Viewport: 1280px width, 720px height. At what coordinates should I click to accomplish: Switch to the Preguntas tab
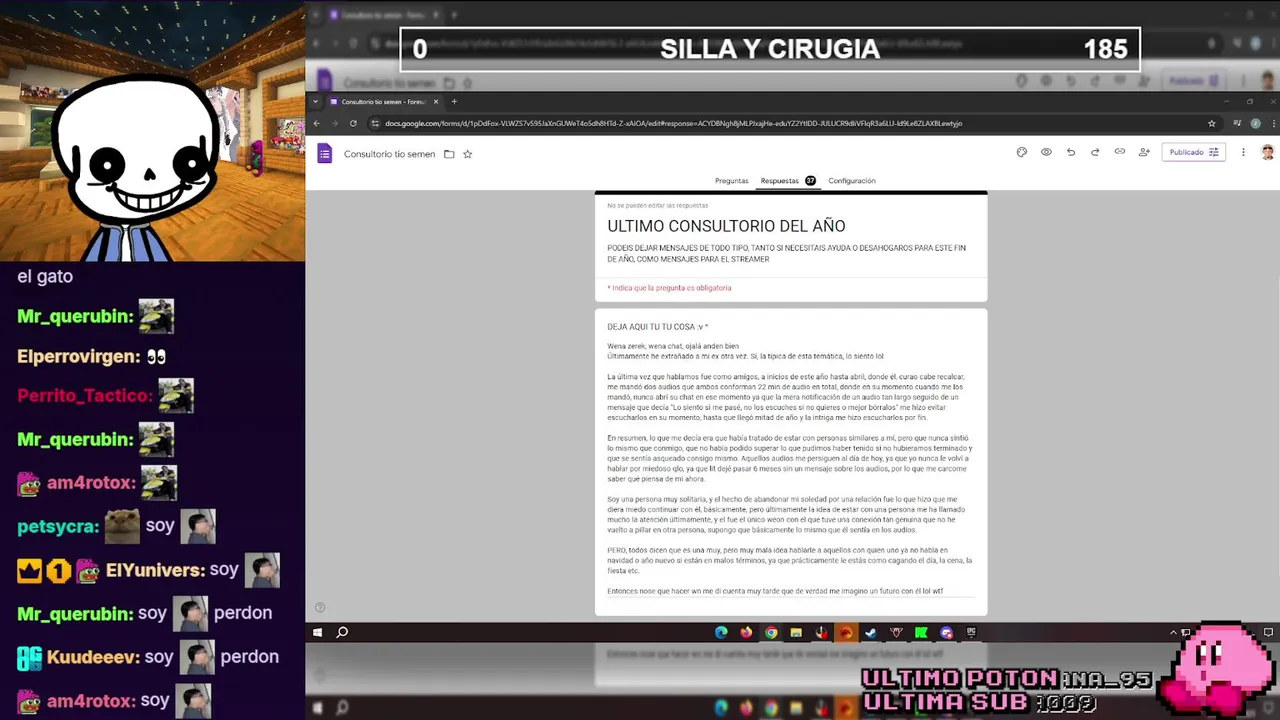tap(731, 181)
